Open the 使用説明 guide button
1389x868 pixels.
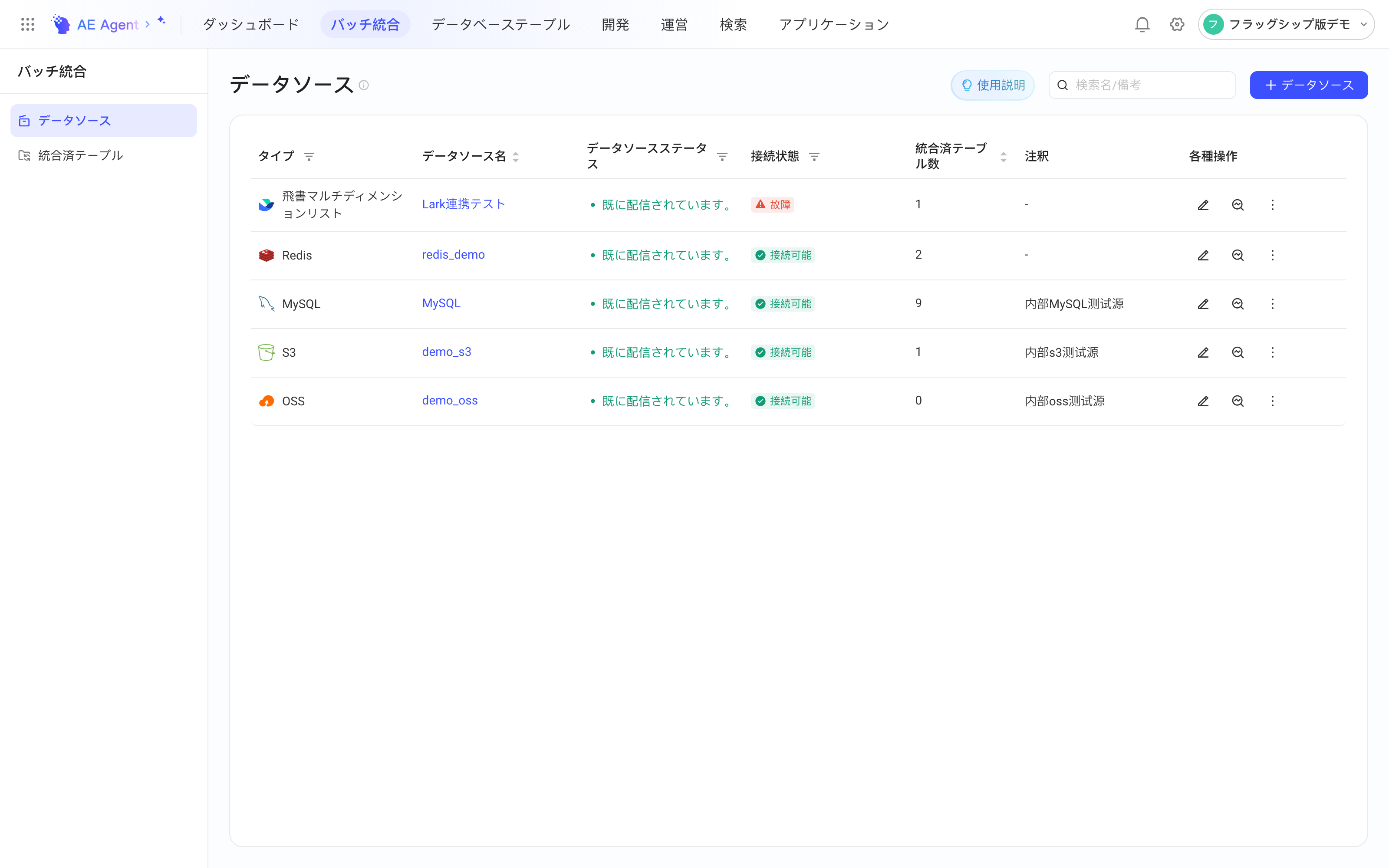[992, 85]
